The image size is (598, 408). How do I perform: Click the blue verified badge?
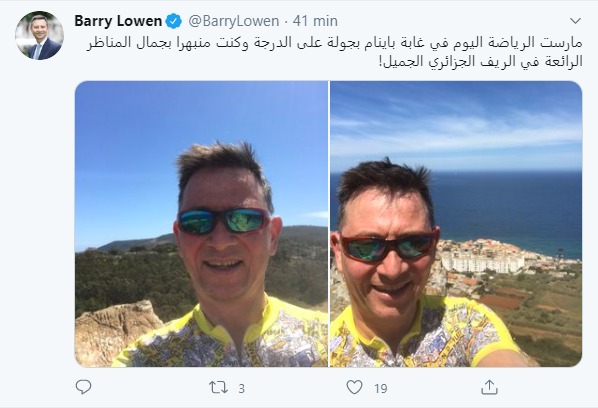tap(174, 21)
